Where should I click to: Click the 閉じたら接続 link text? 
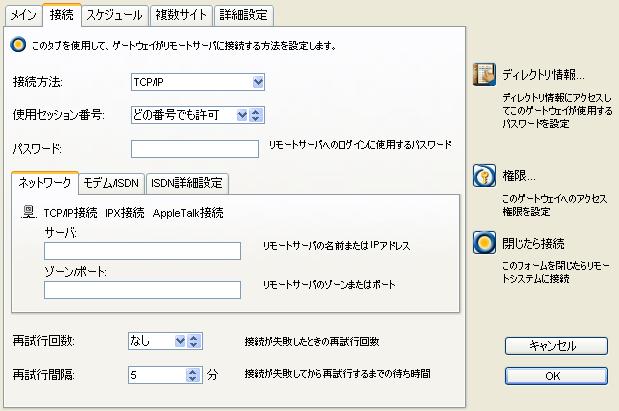click(533, 243)
